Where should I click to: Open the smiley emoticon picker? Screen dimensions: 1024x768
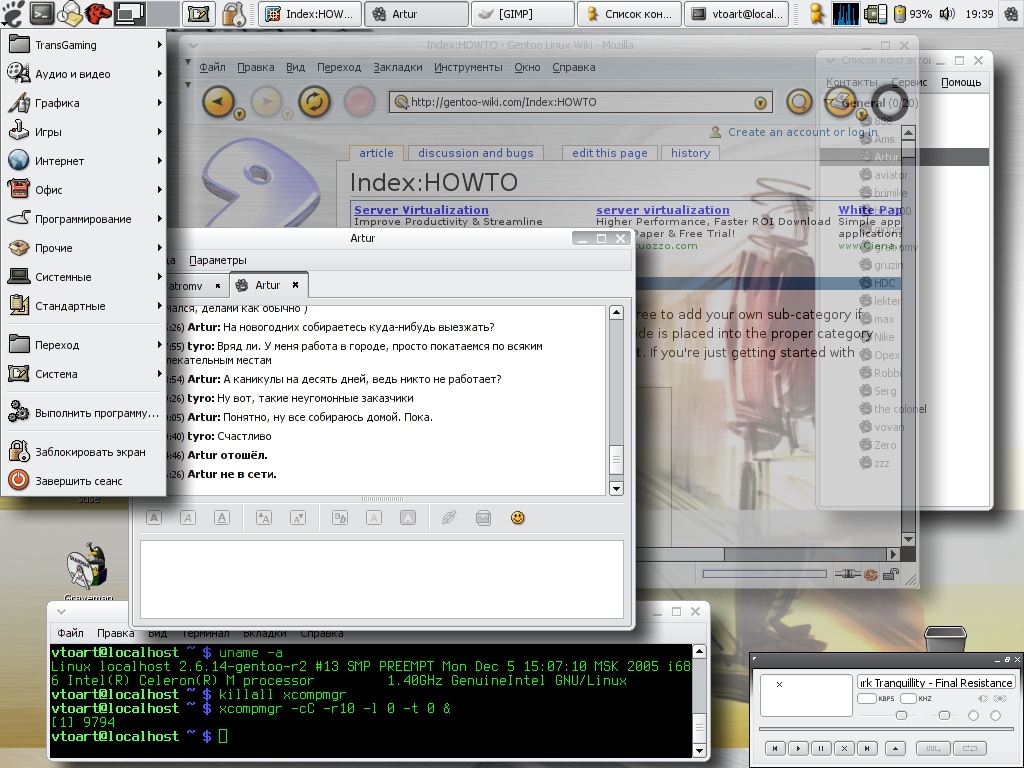(x=517, y=518)
